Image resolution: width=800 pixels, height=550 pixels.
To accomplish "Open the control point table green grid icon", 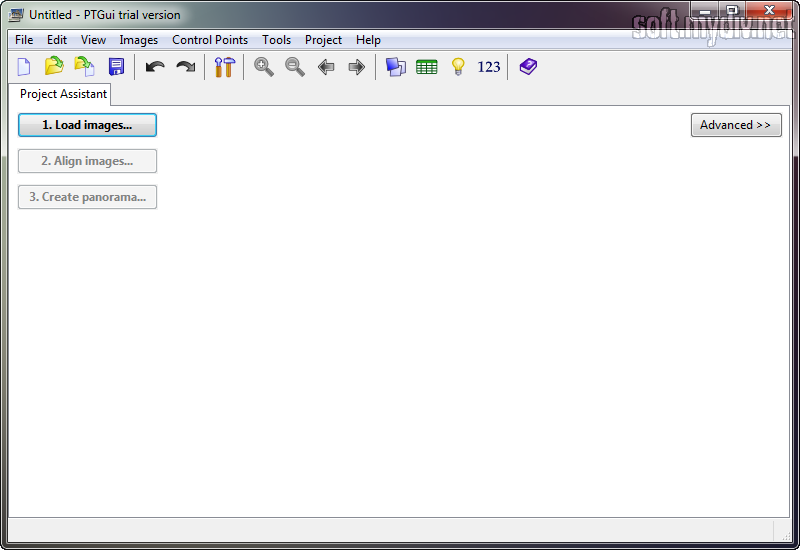I will pos(427,67).
